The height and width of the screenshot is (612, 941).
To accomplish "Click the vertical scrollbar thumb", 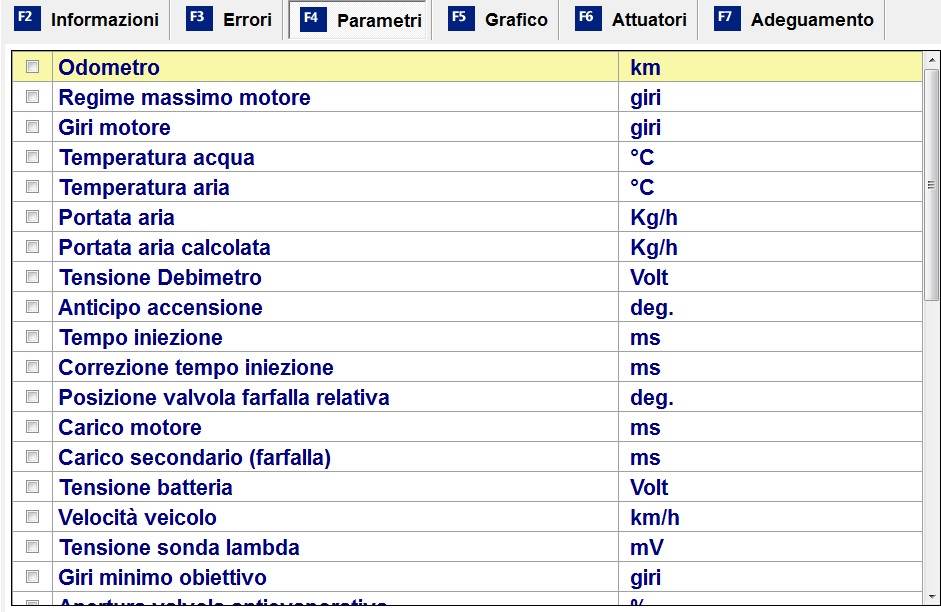I will (931, 184).
